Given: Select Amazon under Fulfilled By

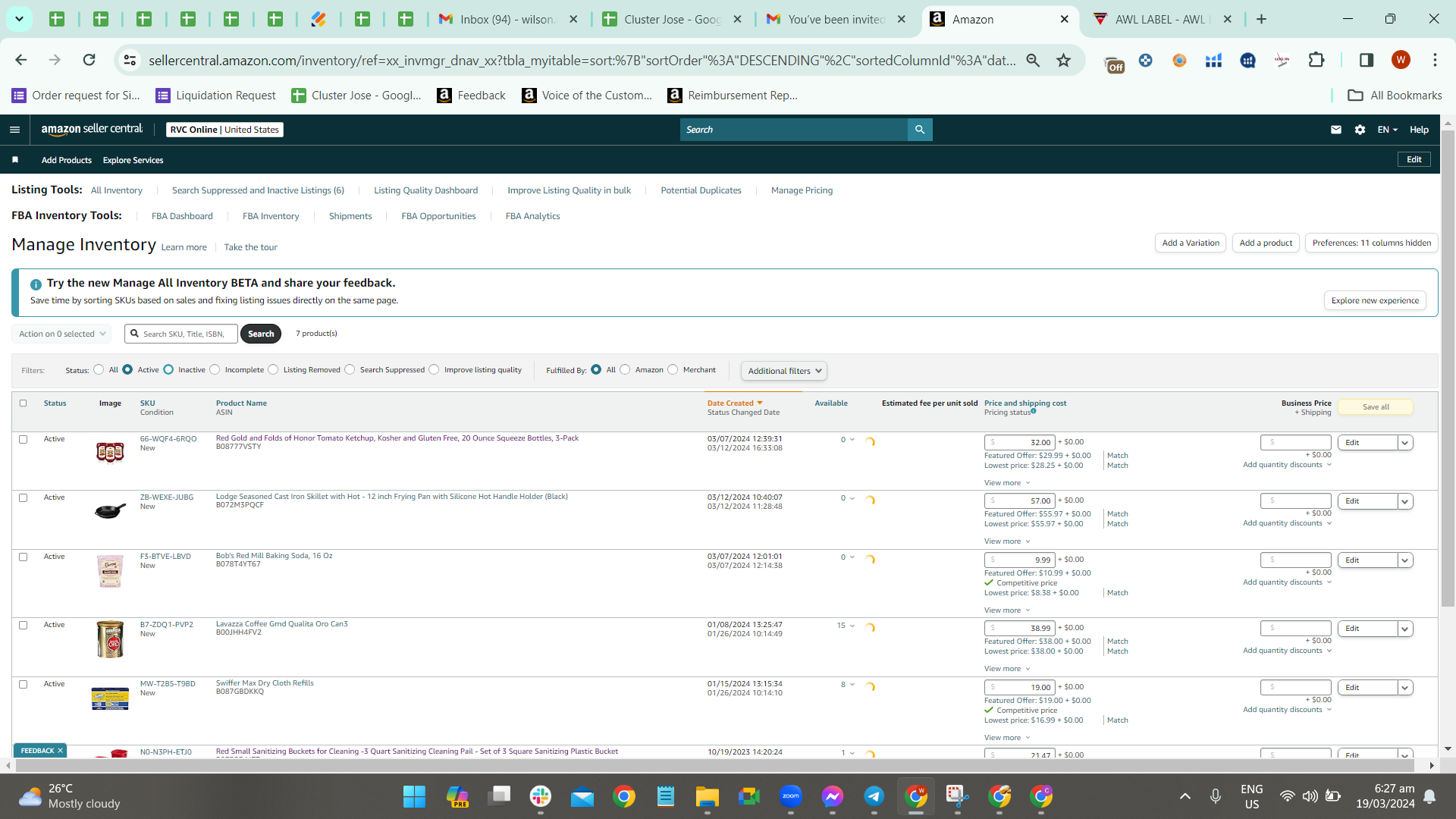Looking at the screenshot, I should [625, 370].
